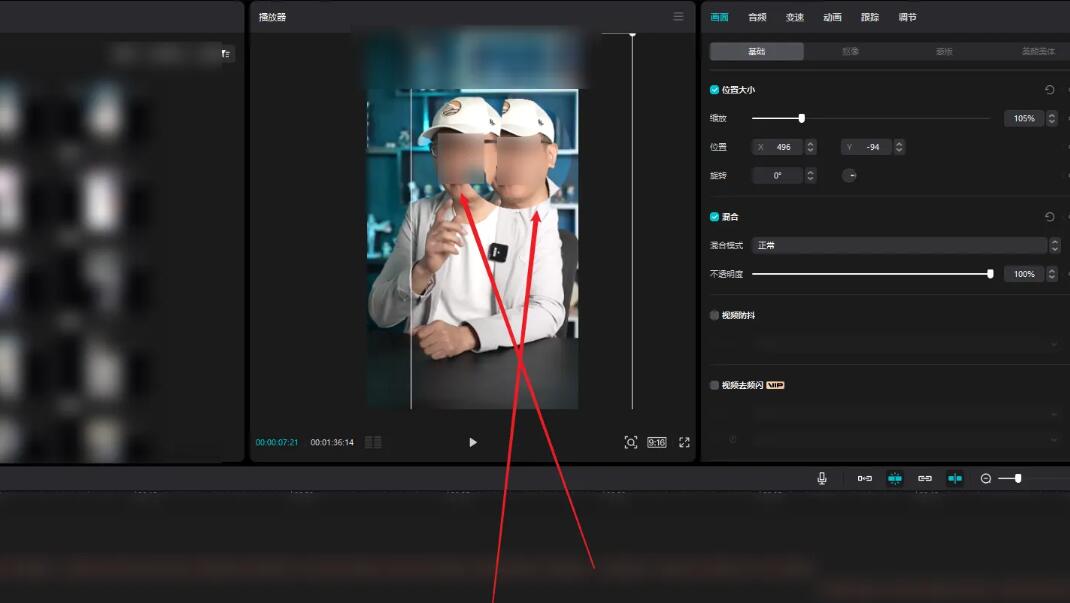The width and height of the screenshot is (1070, 603).
Task: Switch to the 变速 tab
Action: coord(794,17)
